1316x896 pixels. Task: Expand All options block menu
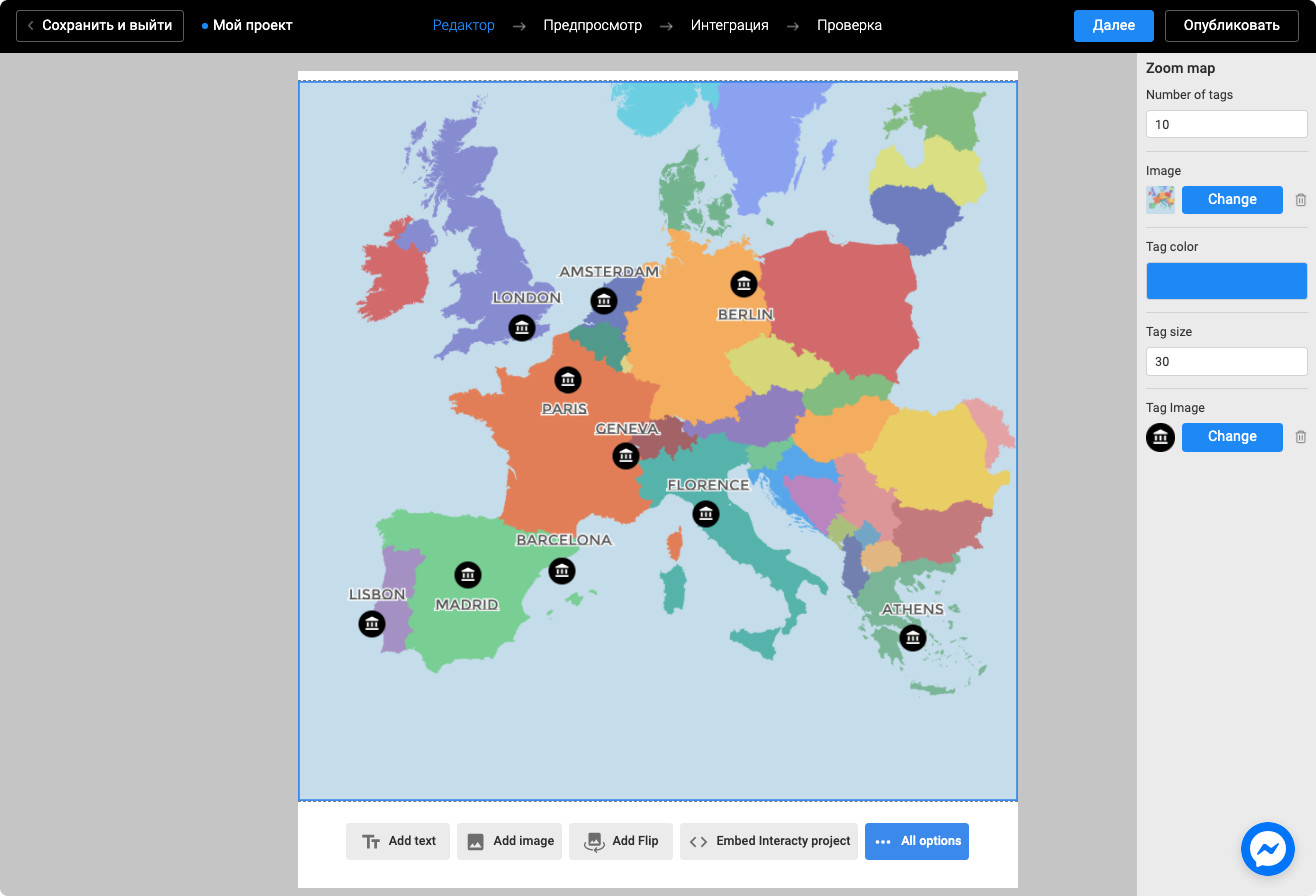(917, 841)
